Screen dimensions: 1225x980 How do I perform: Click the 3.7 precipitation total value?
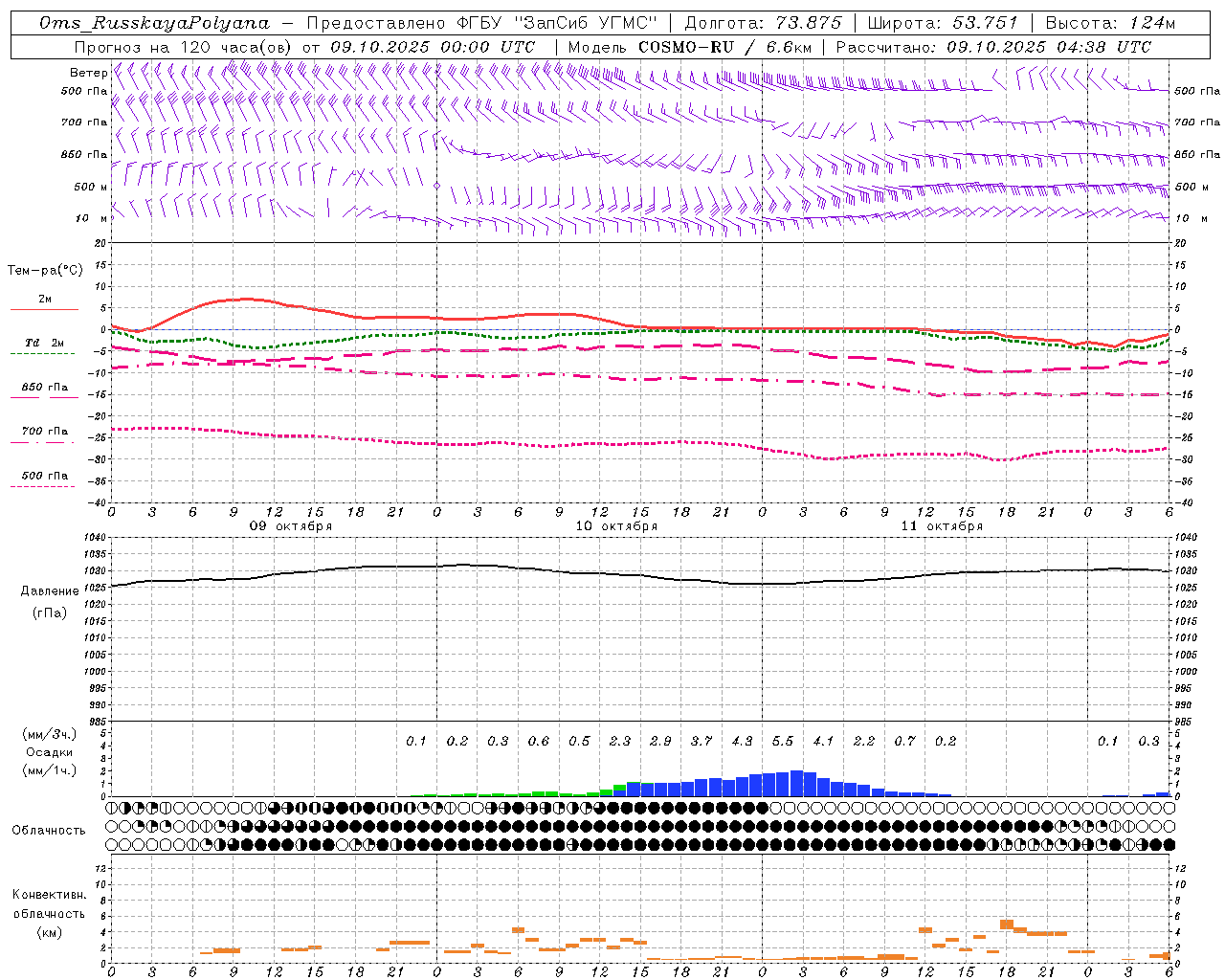tap(702, 741)
